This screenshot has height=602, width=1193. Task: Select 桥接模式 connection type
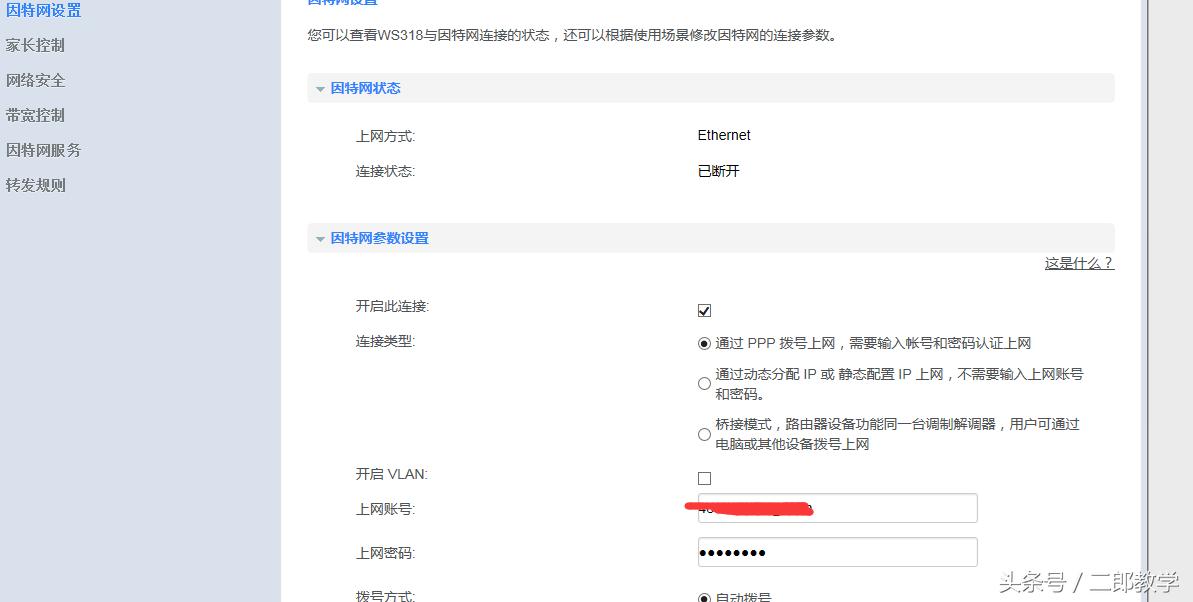[704, 434]
